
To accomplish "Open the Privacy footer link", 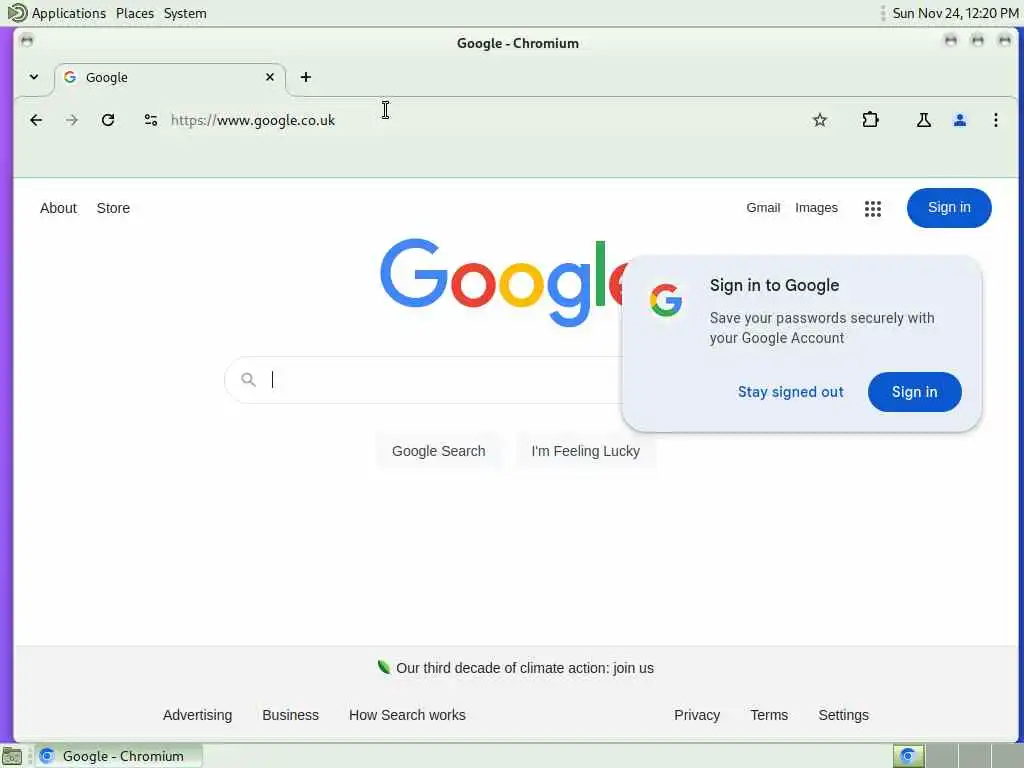I will (x=697, y=715).
